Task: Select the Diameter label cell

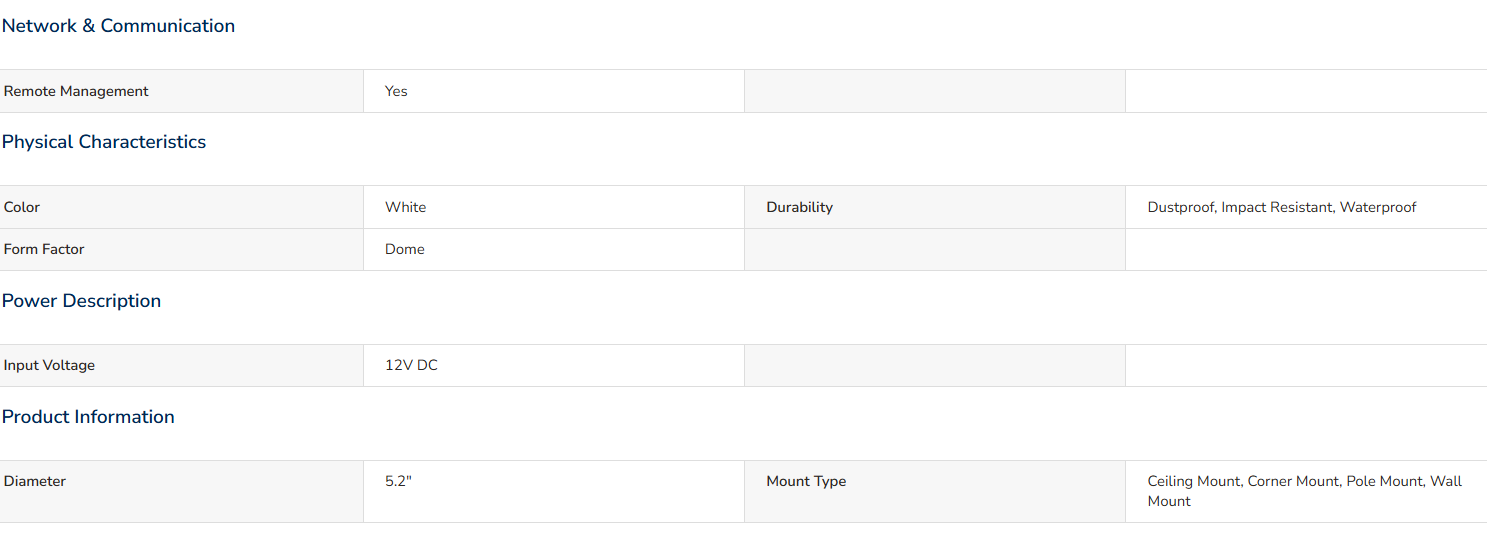Action: (182, 491)
